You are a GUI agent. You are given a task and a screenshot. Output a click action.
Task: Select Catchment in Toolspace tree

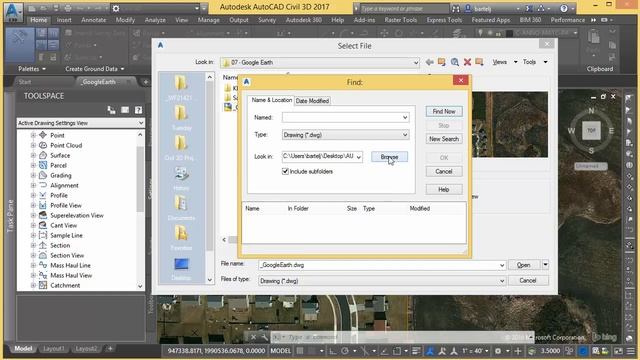(65, 285)
